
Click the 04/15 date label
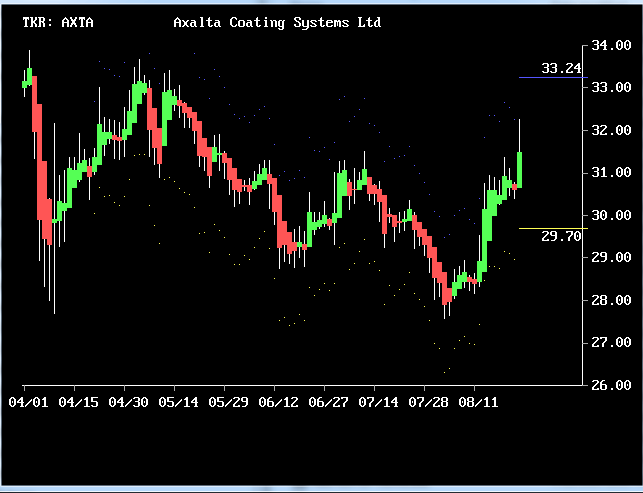tap(78, 402)
